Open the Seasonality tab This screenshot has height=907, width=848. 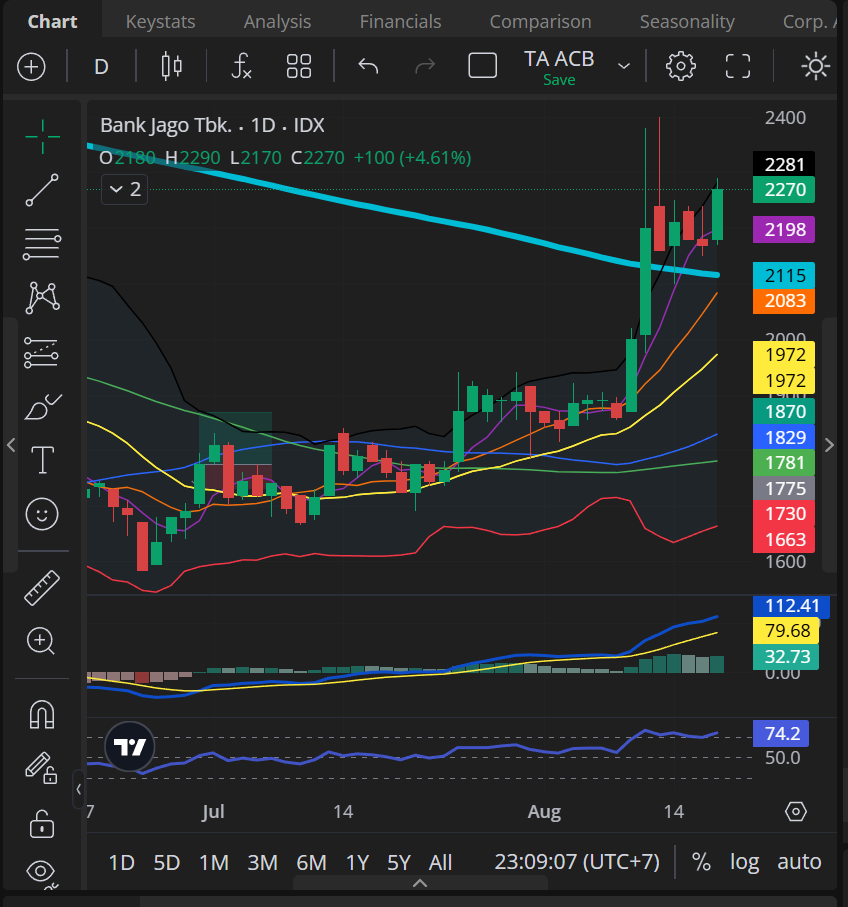pyautogui.click(x=687, y=21)
